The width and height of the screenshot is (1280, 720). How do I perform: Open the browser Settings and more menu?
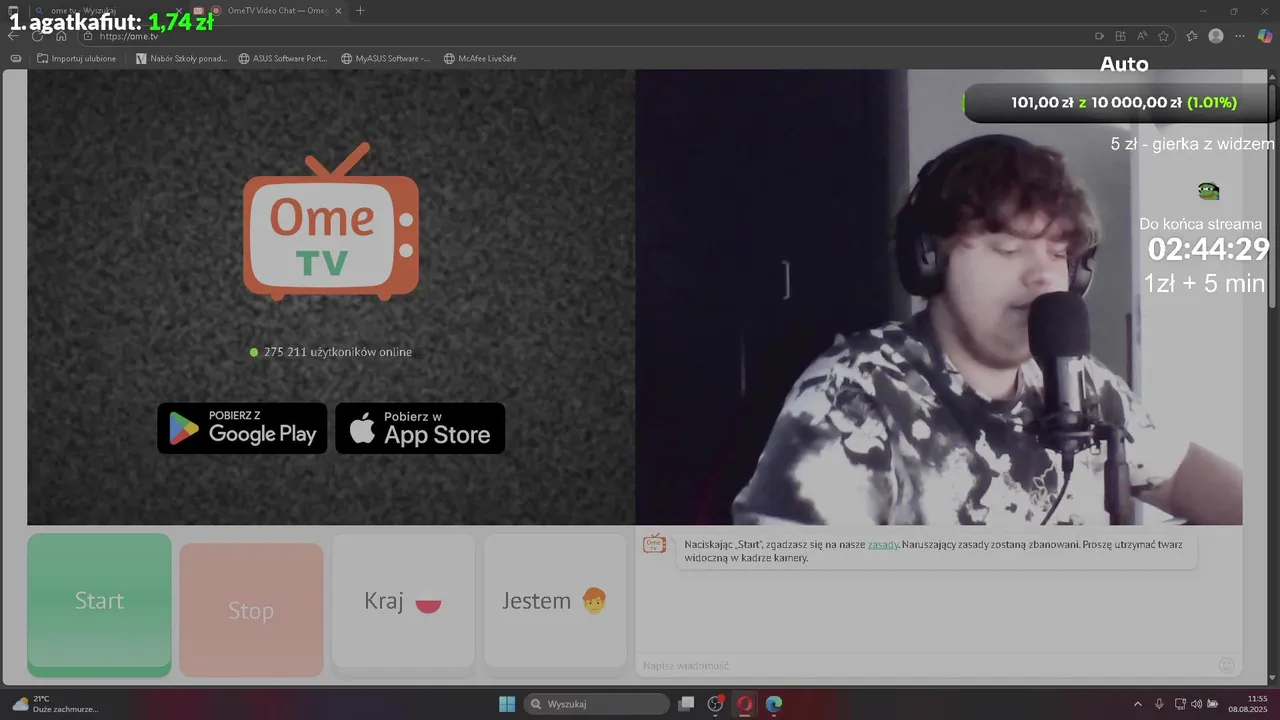[x=1241, y=36]
